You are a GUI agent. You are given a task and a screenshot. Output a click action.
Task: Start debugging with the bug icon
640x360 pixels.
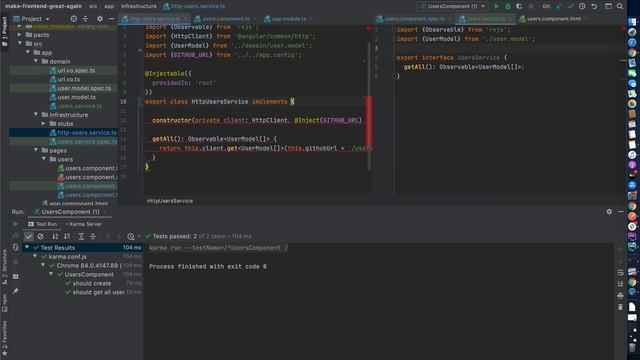pos(508,7)
